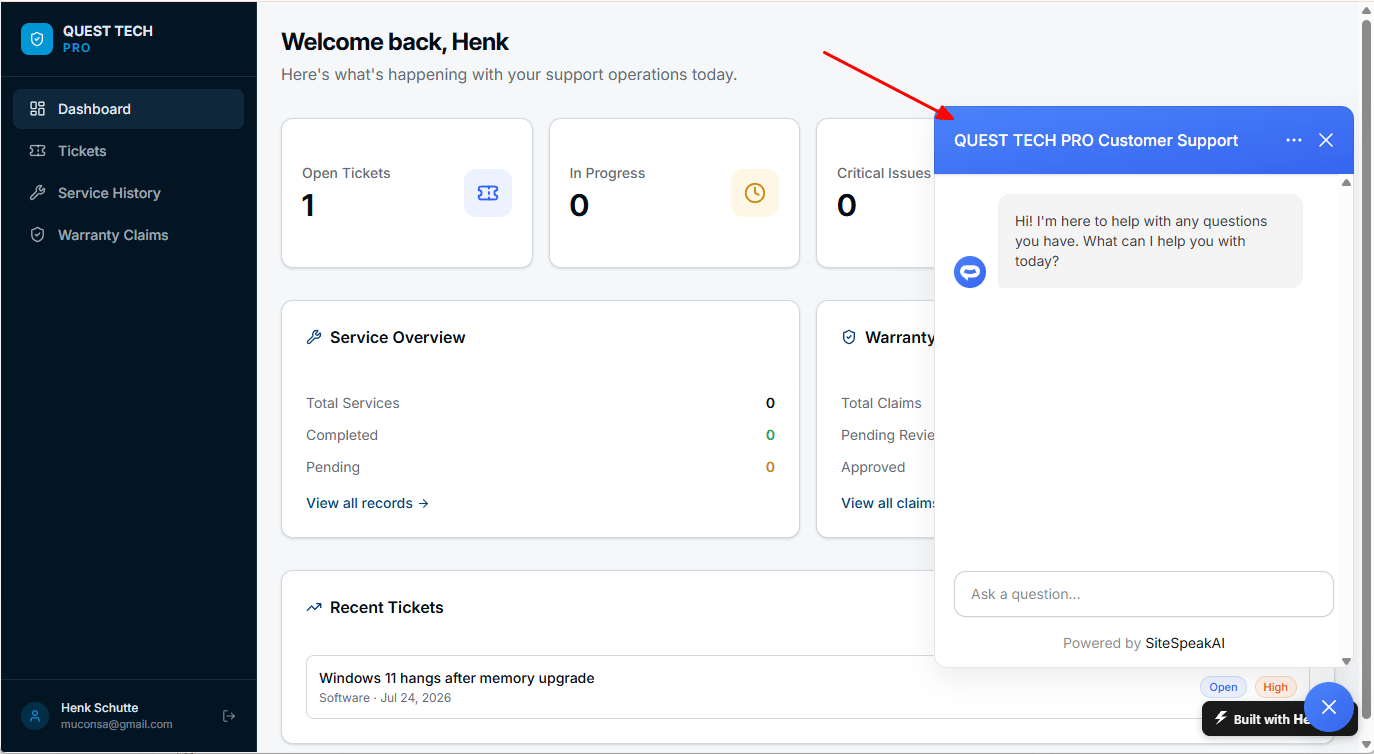This screenshot has height=754, width=1374.
Task: Click the QUEST TECH PRO Customer Support title
Action: pyautogui.click(x=1096, y=140)
